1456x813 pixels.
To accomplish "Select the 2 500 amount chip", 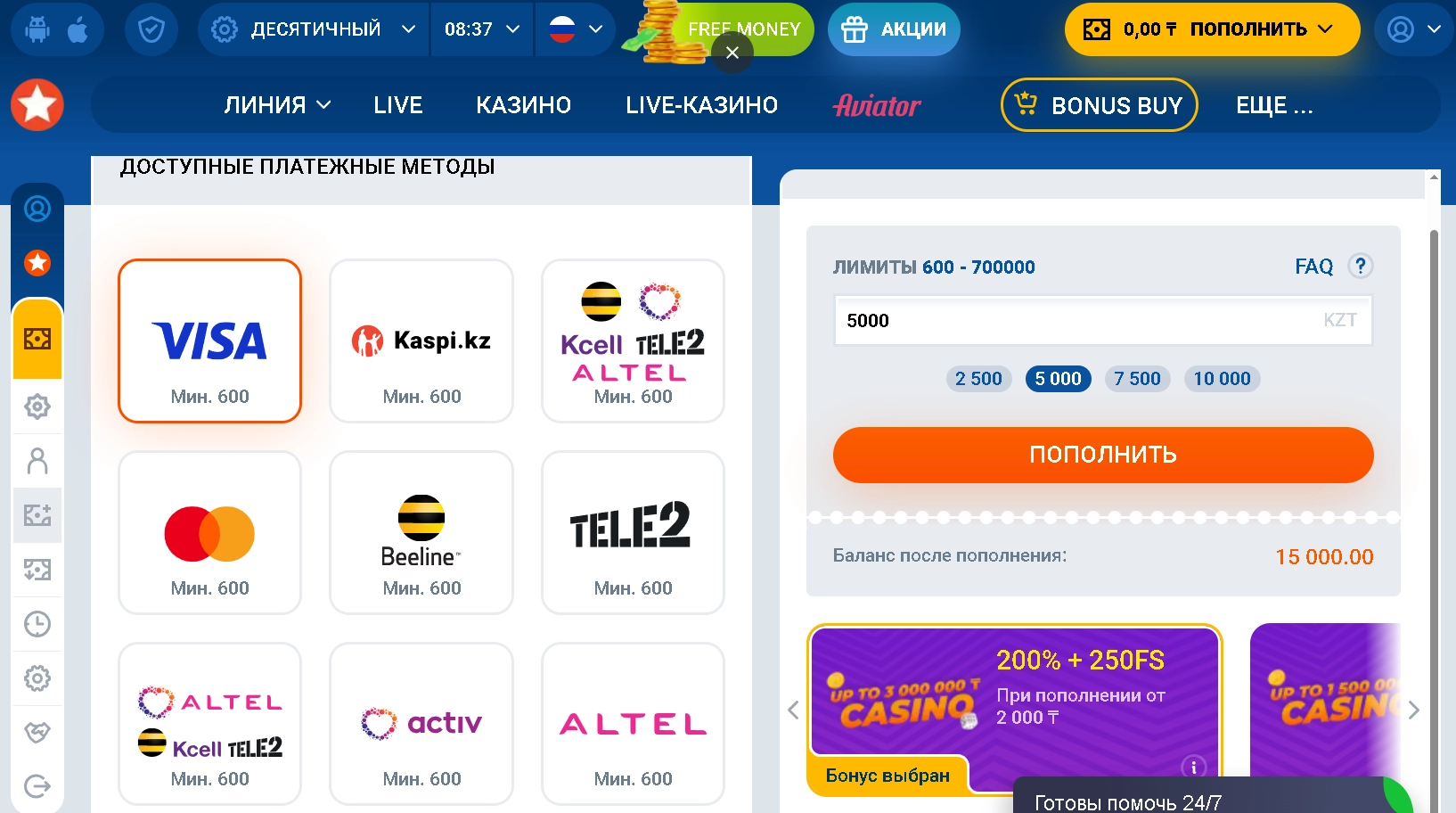I will pyautogui.click(x=978, y=379).
